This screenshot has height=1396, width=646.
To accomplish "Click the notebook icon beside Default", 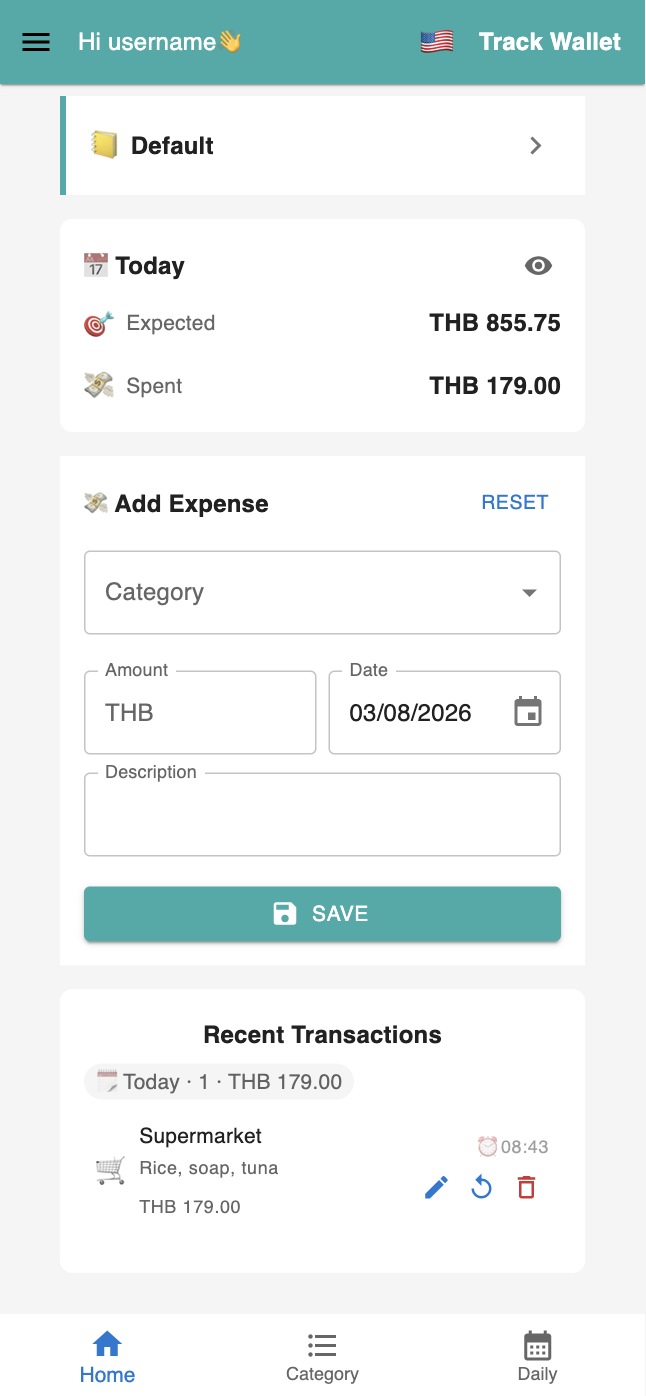I will point(104,145).
